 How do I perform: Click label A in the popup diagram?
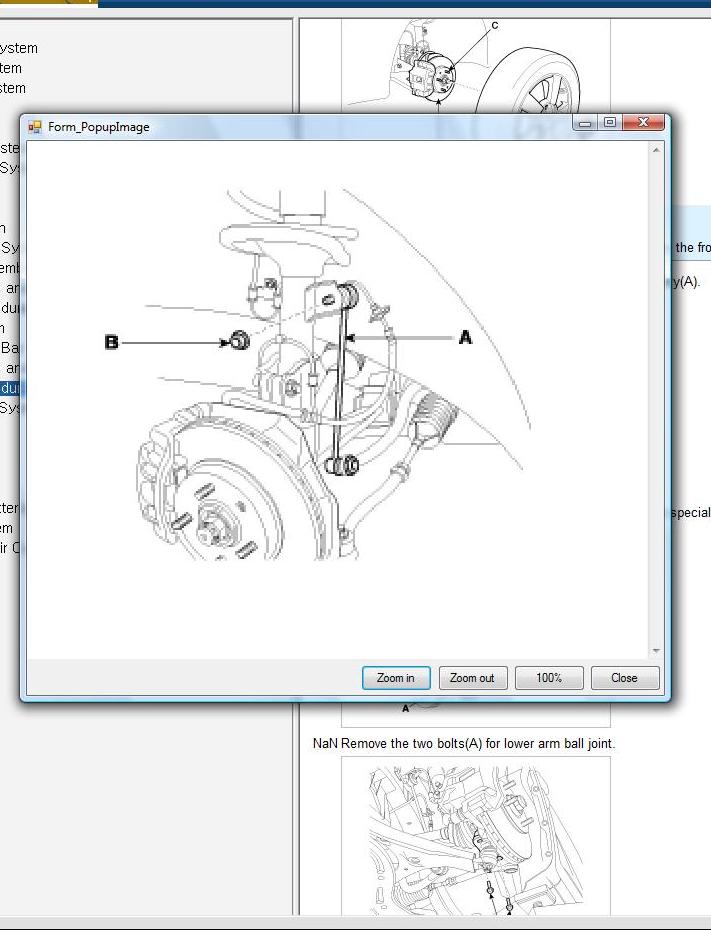coord(465,339)
